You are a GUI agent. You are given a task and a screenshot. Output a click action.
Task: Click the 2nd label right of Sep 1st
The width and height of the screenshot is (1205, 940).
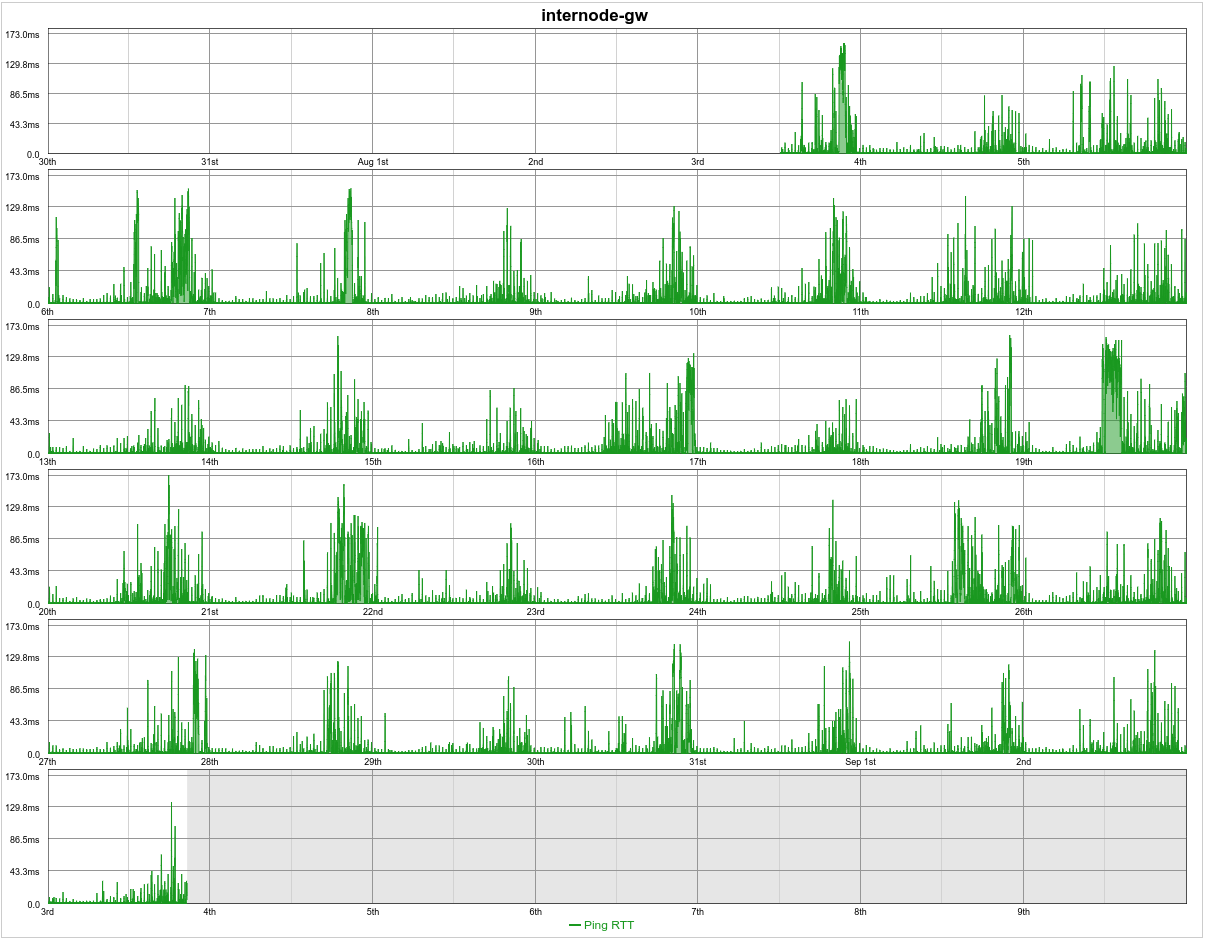click(1023, 762)
